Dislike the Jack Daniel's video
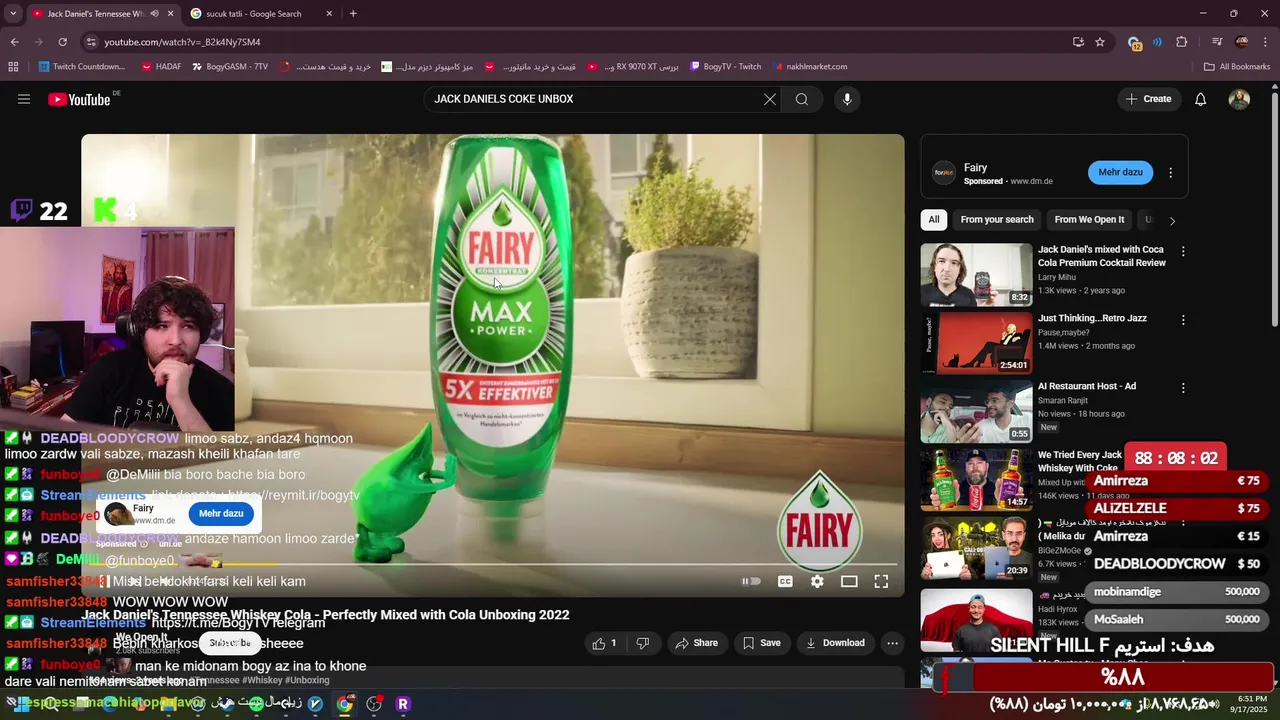The width and height of the screenshot is (1280, 720). (x=643, y=643)
